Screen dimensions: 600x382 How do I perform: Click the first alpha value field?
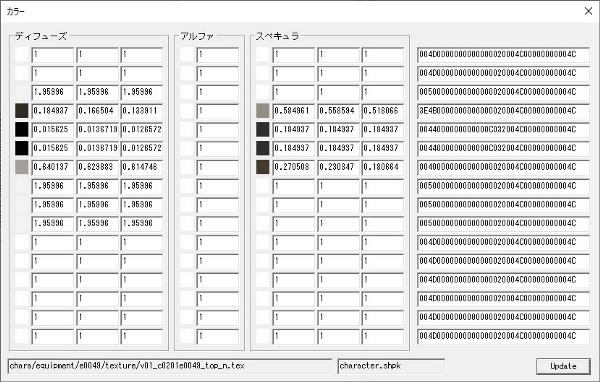click(x=218, y=55)
